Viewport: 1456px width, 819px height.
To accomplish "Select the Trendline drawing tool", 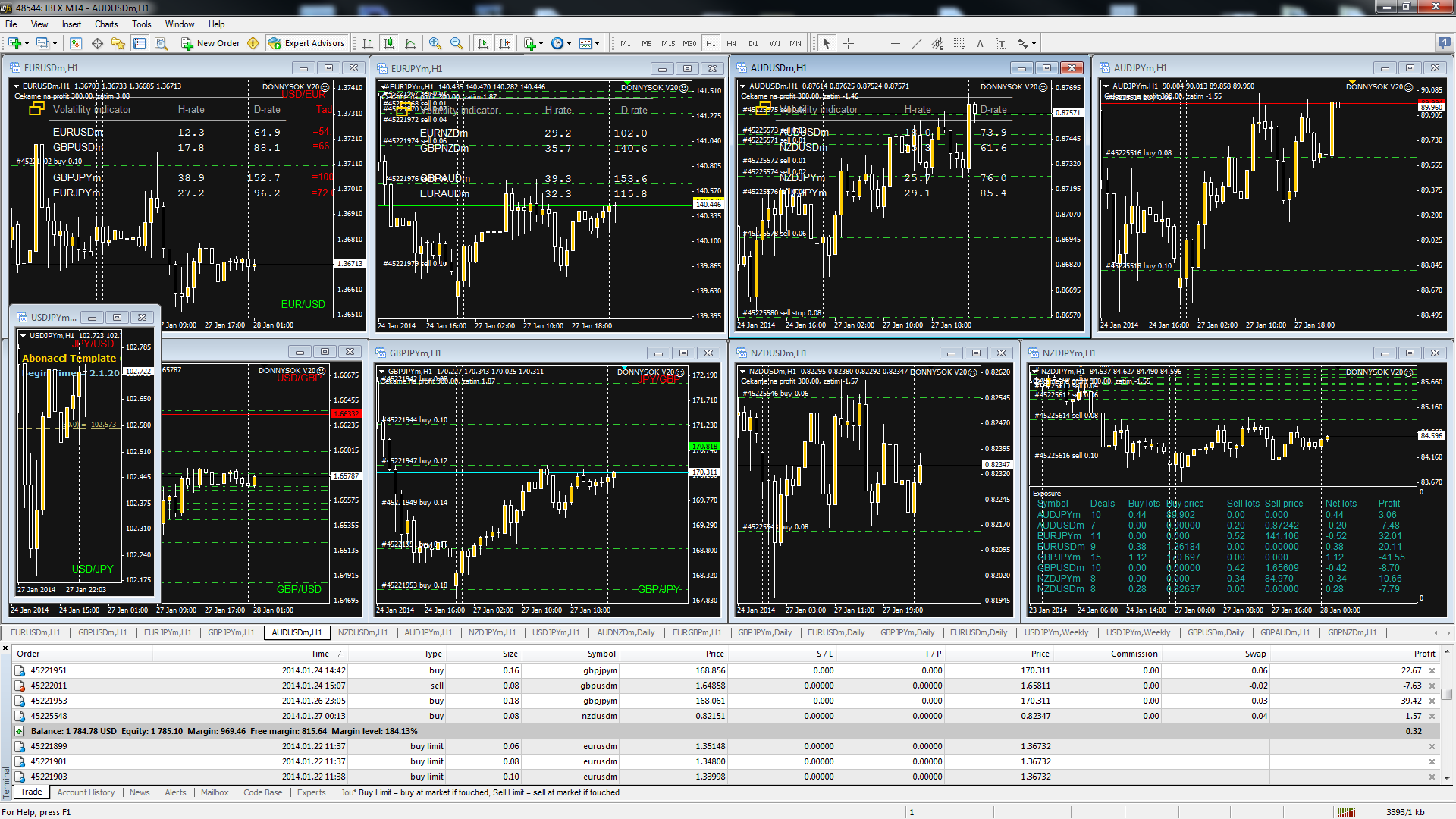I will click(917, 43).
